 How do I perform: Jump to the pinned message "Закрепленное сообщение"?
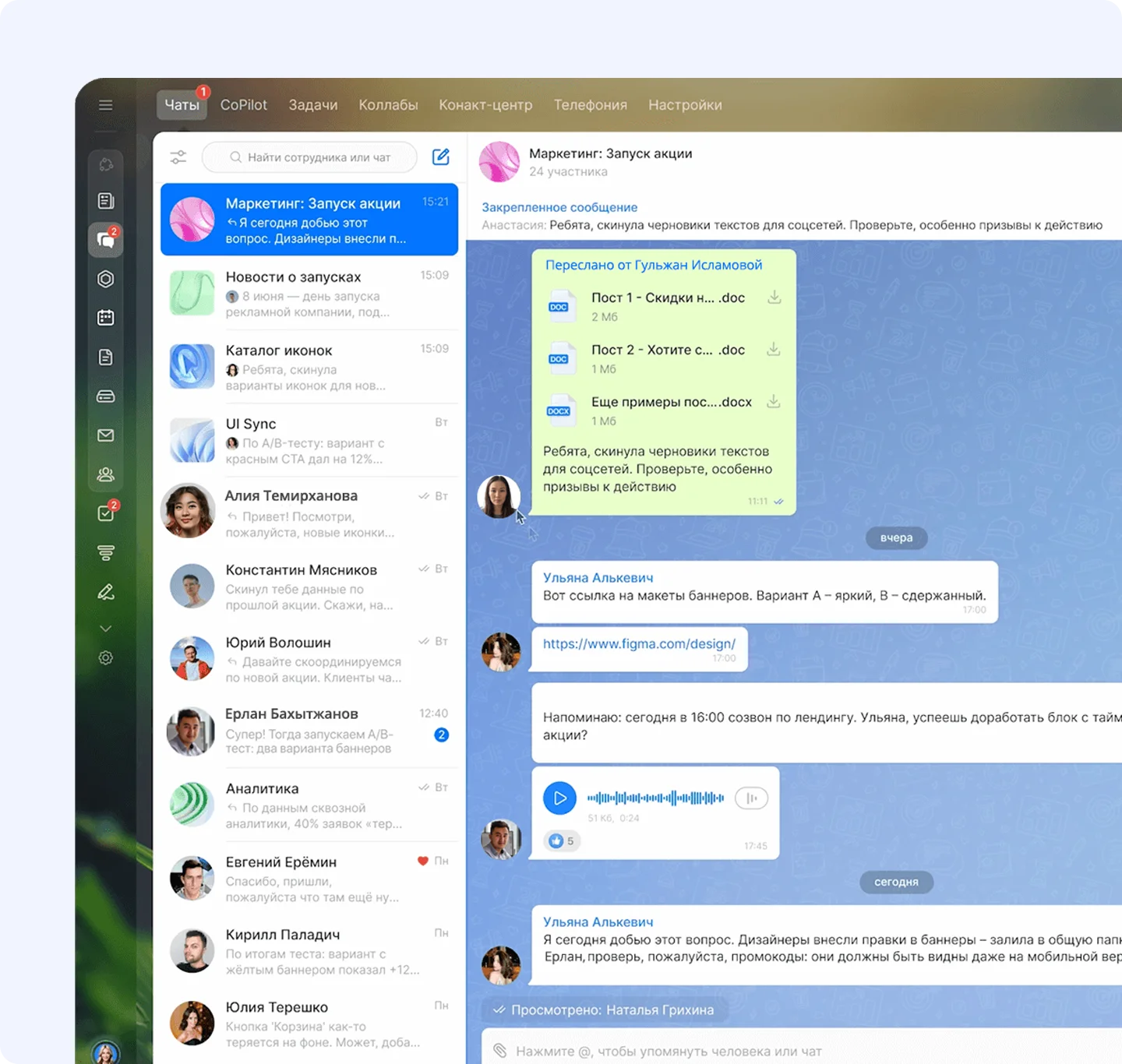coord(559,207)
